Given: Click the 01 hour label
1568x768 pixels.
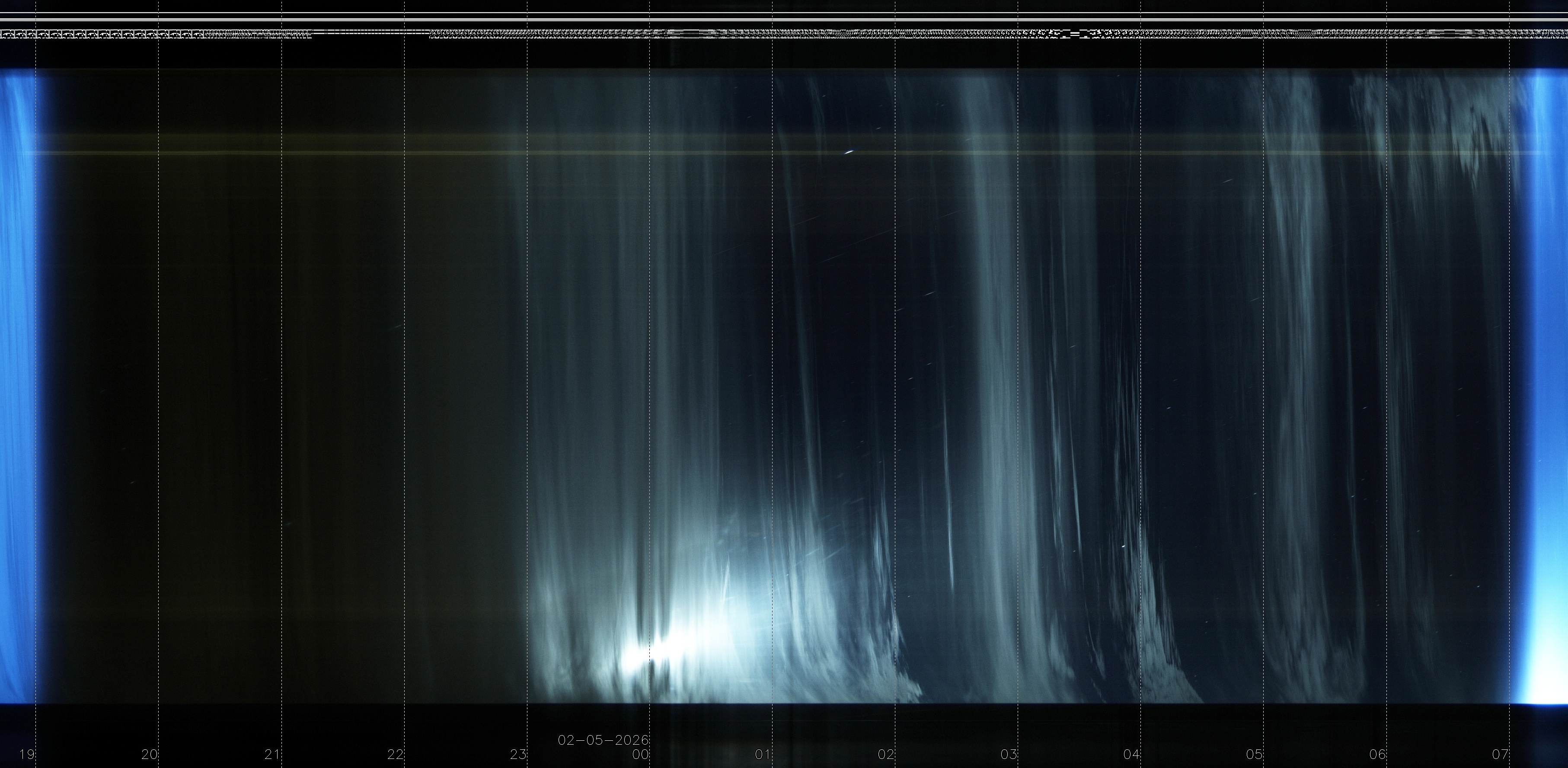Looking at the screenshot, I should click(763, 755).
